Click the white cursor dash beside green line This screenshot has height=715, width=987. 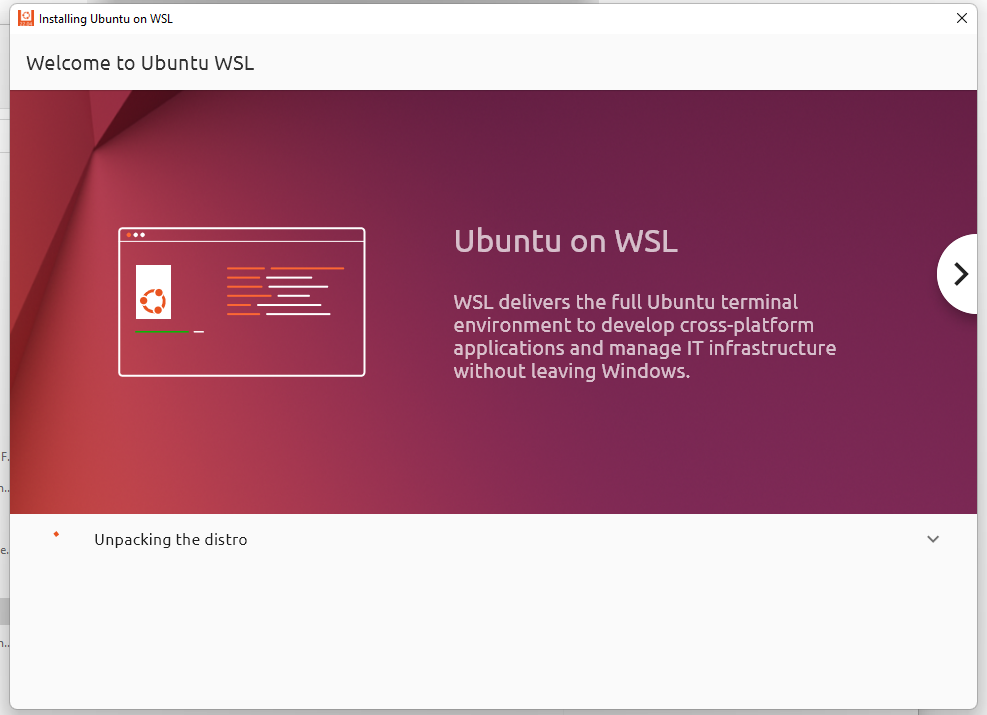(x=199, y=332)
